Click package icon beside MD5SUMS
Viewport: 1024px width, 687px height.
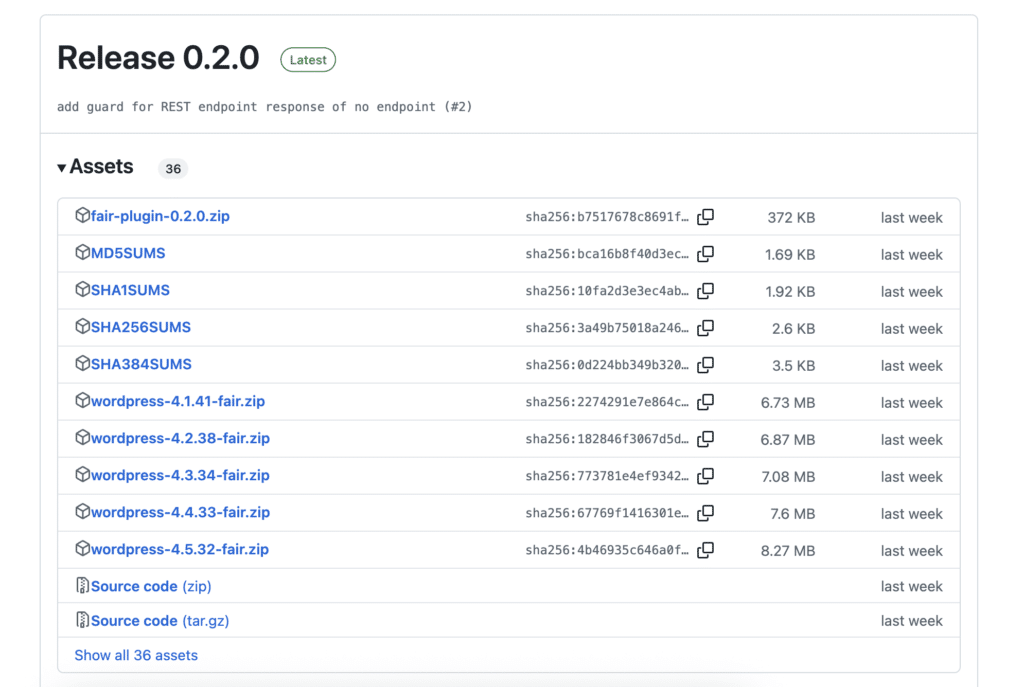pos(82,252)
